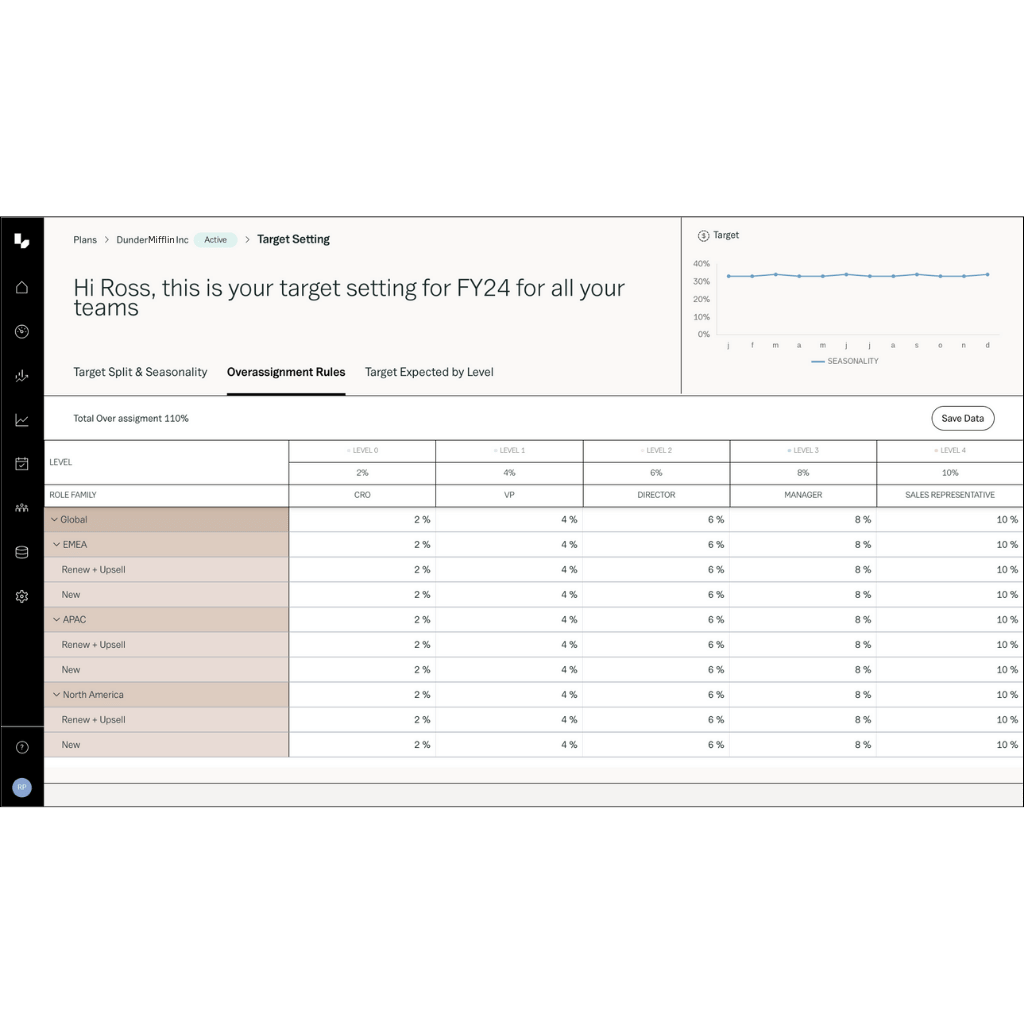1024x1024 pixels.
Task: Open the Home dashboard from sidebar
Action: click(21, 286)
